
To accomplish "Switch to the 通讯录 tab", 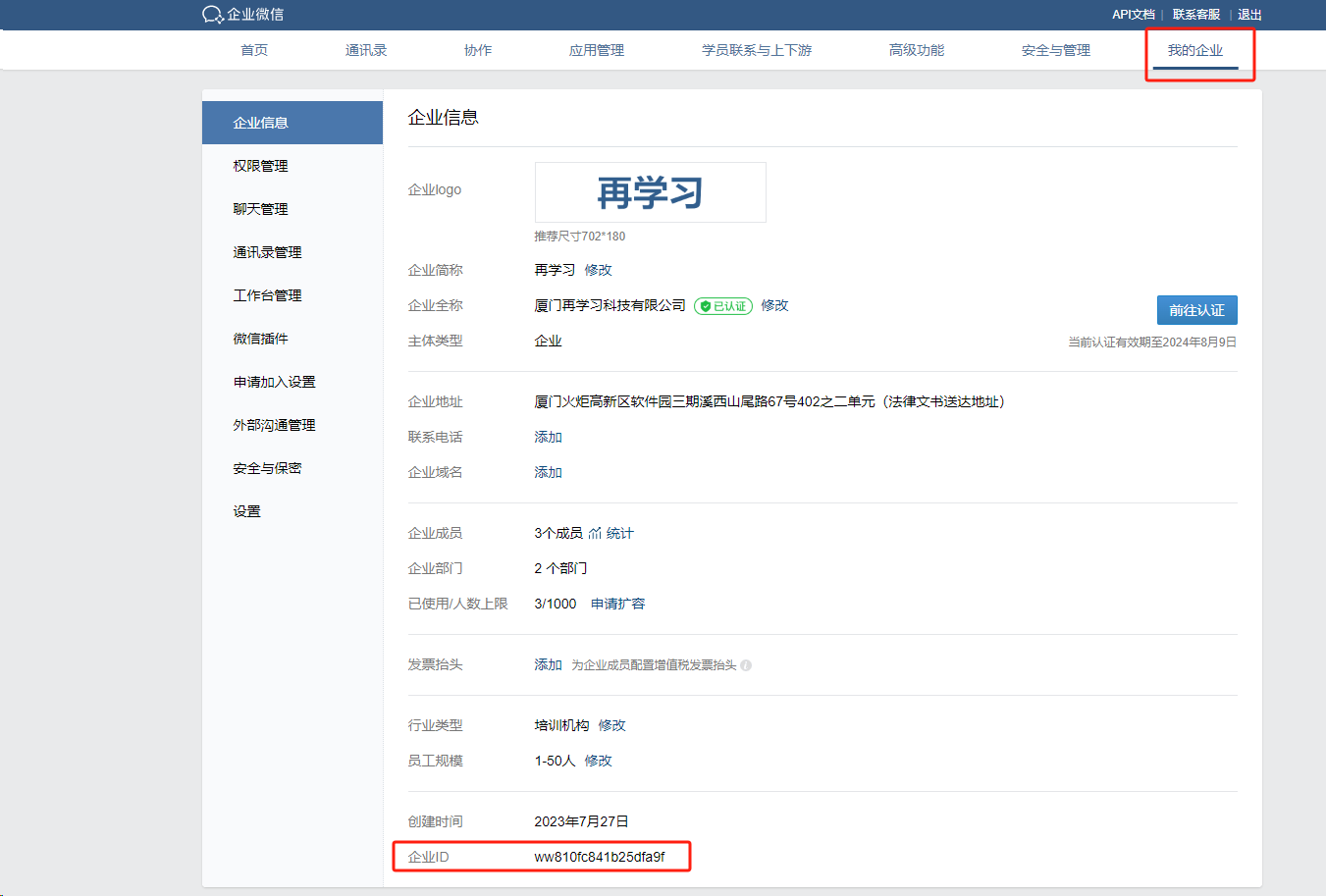I will tap(366, 50).
